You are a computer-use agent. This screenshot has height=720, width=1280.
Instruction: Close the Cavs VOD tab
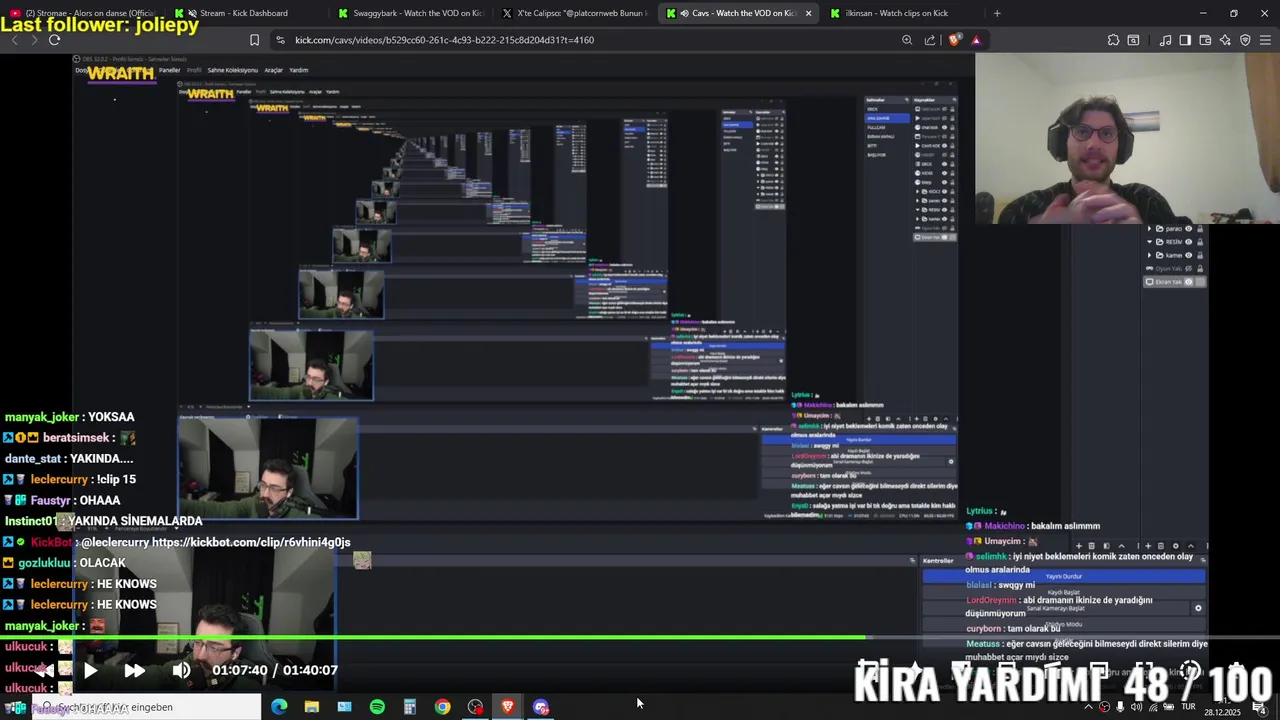pos(808,13)
